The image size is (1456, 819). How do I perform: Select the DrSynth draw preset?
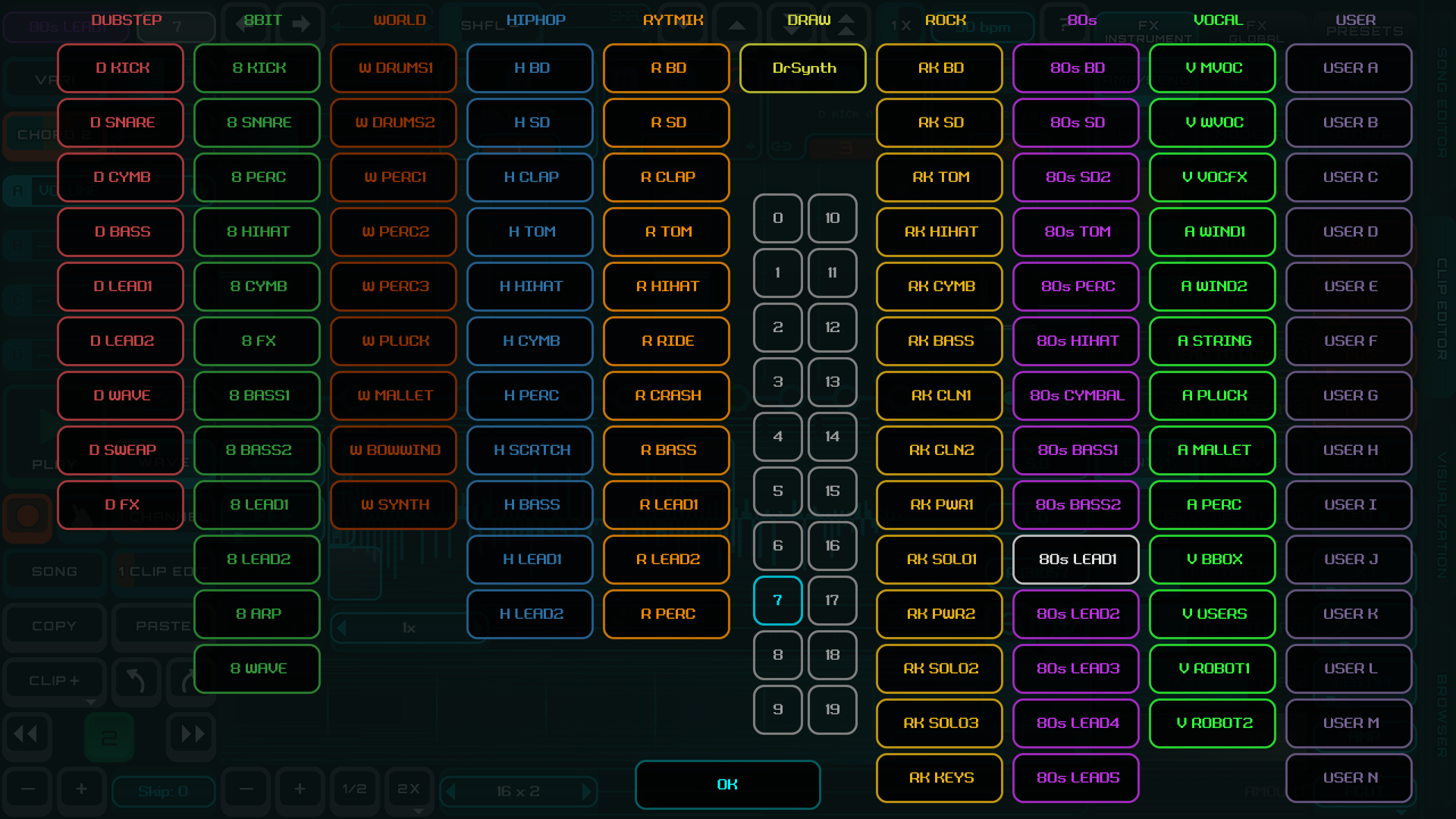[x=803, y=68]
